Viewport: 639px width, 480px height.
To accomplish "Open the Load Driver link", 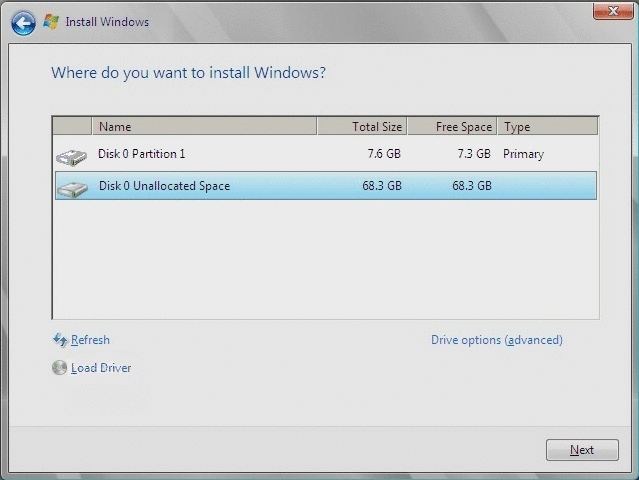I will [x=101, y=368].
